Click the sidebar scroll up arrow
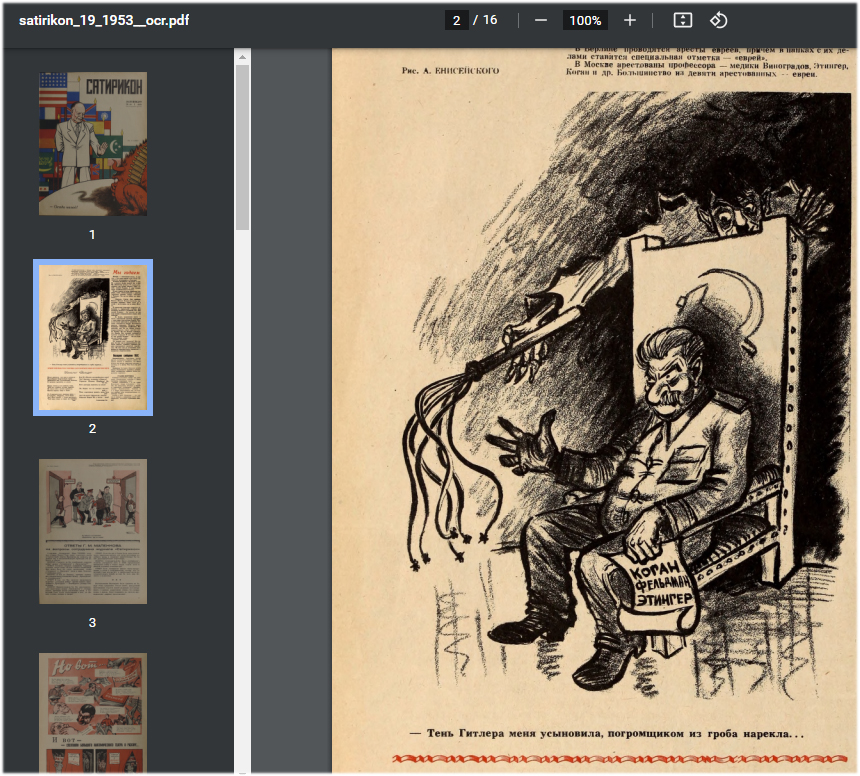The width and height of the screenshot is (860, 776). pos(242,56)
